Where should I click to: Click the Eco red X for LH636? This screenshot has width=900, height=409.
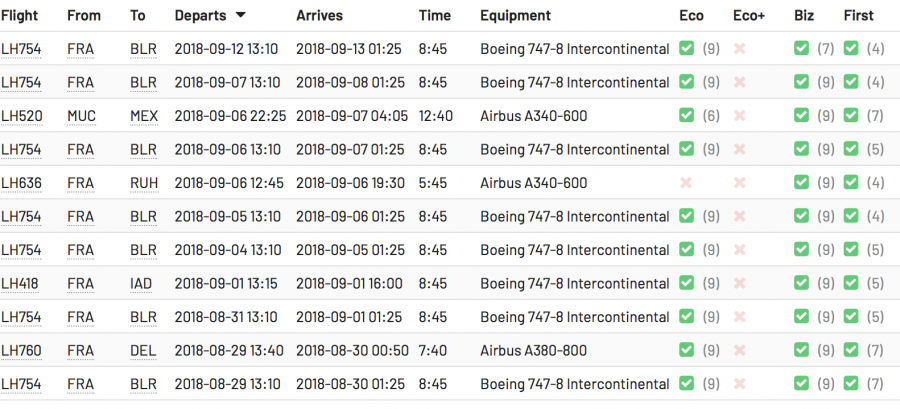pos(686,183)
